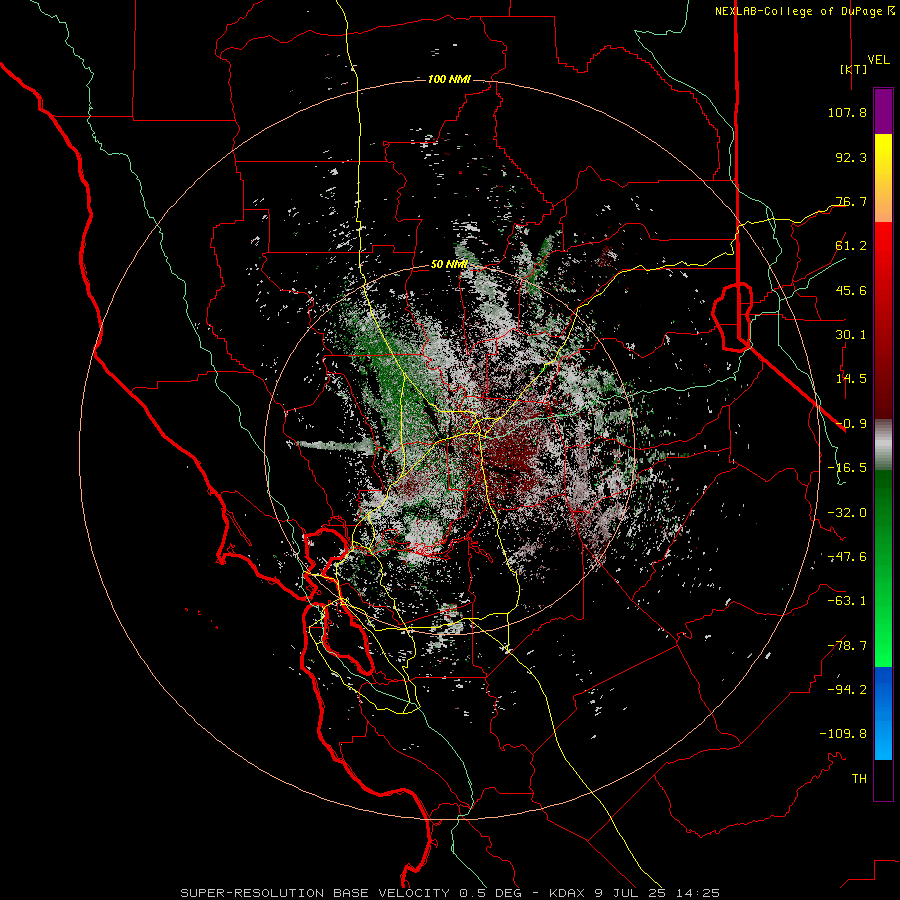
Task: Click the purple segment of the velocity color bar
Action: coord(883,111)
